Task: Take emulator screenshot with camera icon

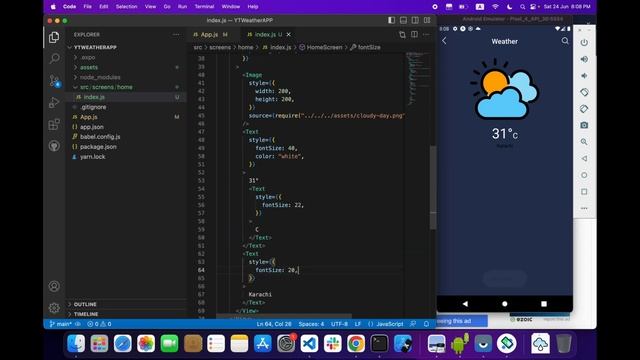Action: coord(584,125)
